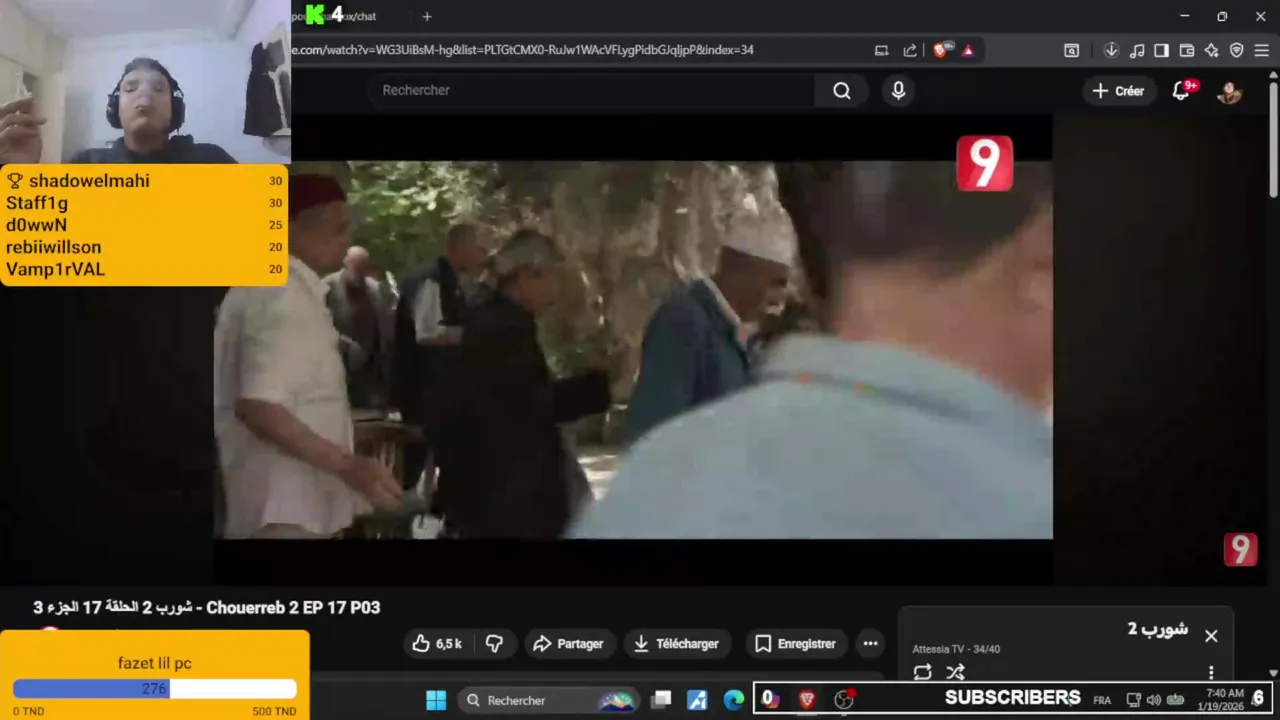Open the Brave browser taskbar icon
Image resolution: width=1280 pixels, height=720 pixels.
point(806,700)
